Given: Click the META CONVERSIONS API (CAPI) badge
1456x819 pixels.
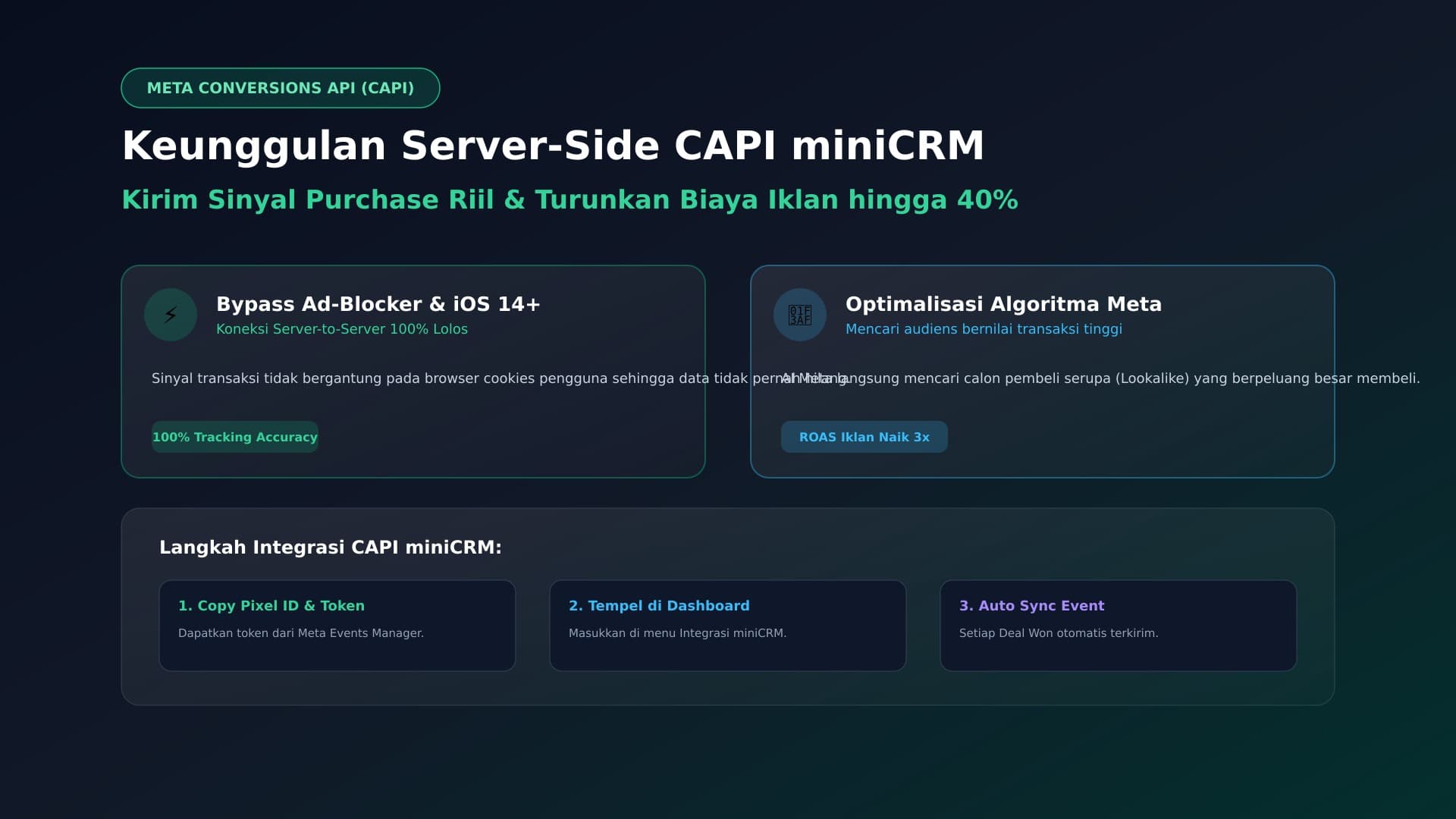Looking at the screenshot, I should 281,88.
